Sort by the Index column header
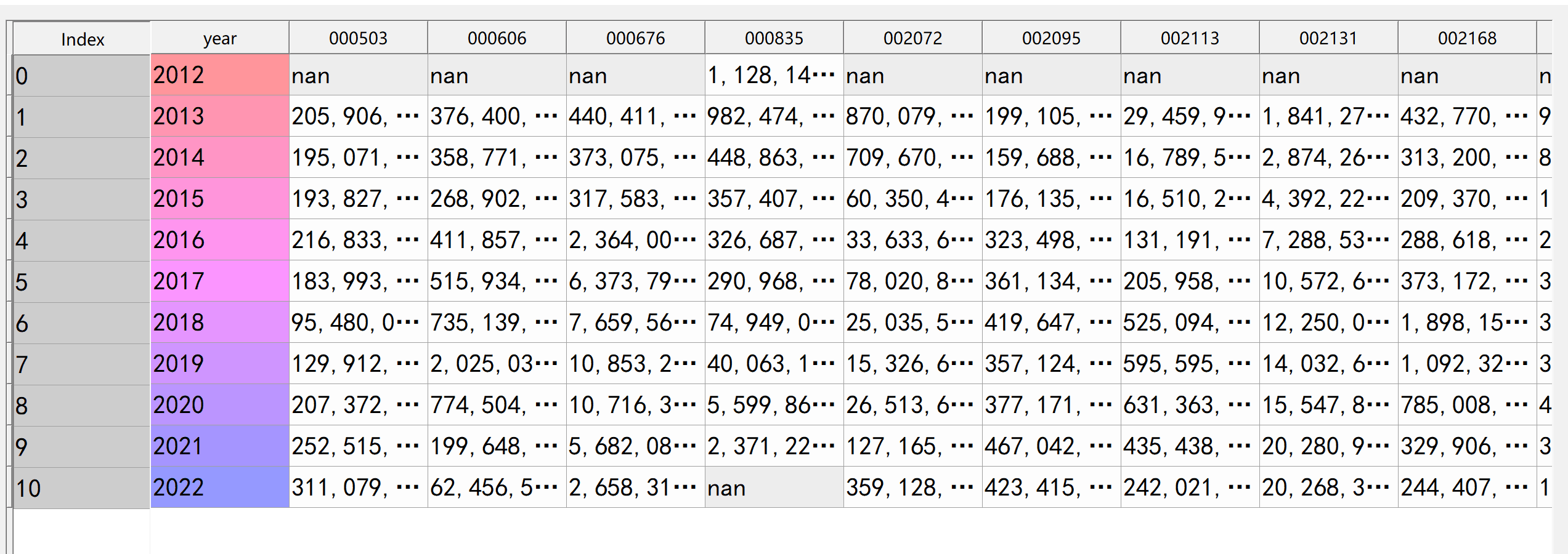Image resolution: width=1568 pixels, height=554 pixels. tap(82, 38)
